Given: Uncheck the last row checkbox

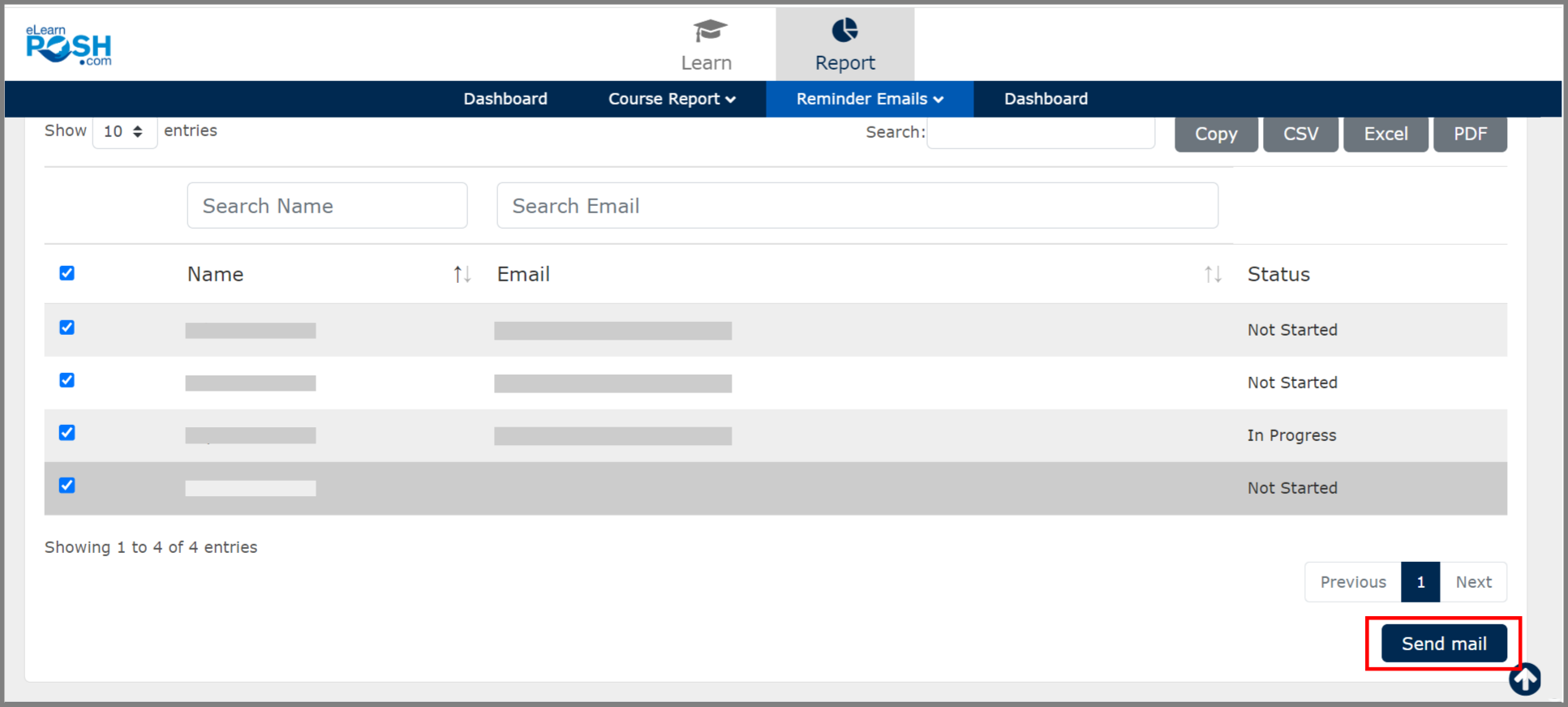Looking at the screenshot, I should coord(67,486).
